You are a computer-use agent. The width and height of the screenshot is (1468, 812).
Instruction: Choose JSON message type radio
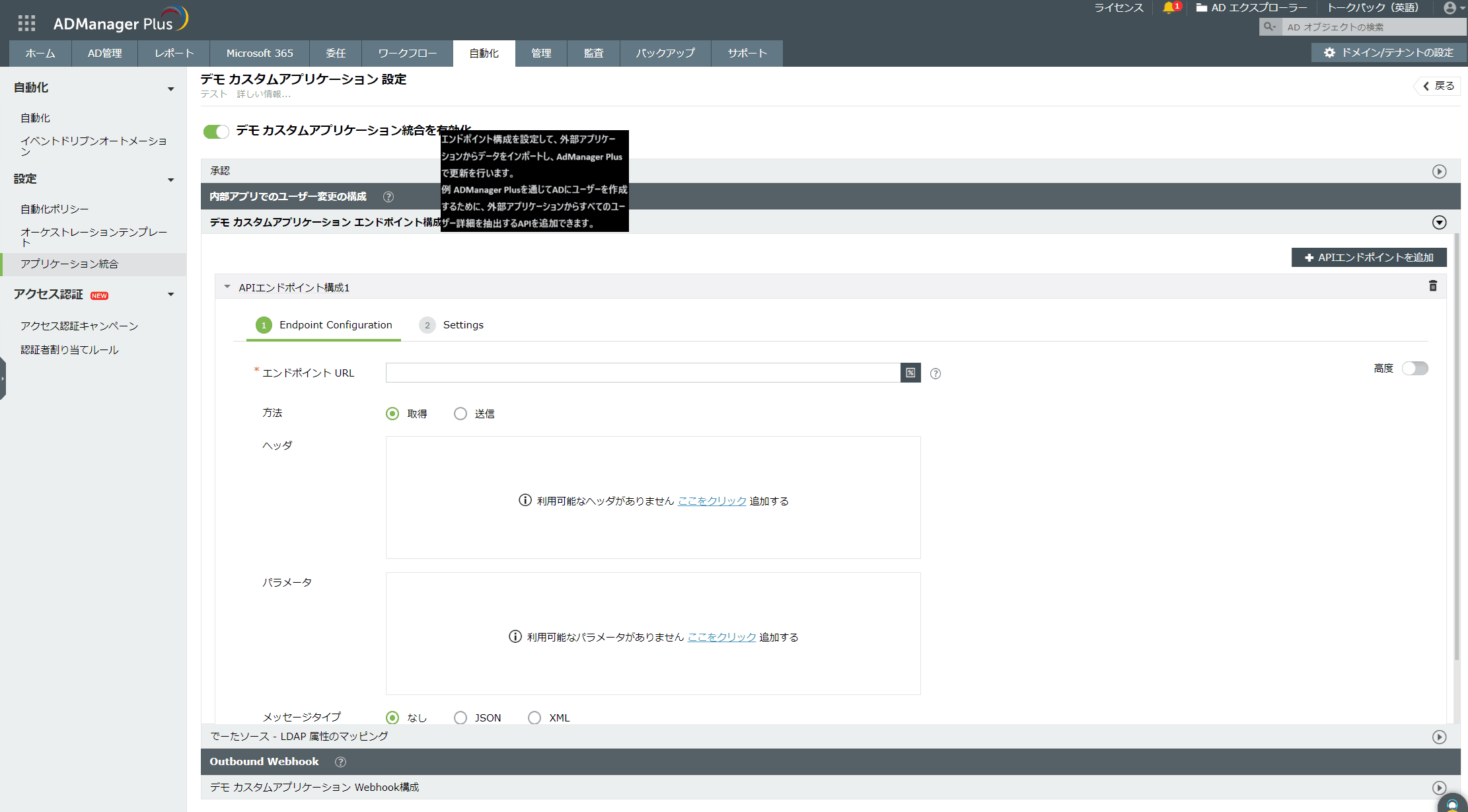[460, 718]
